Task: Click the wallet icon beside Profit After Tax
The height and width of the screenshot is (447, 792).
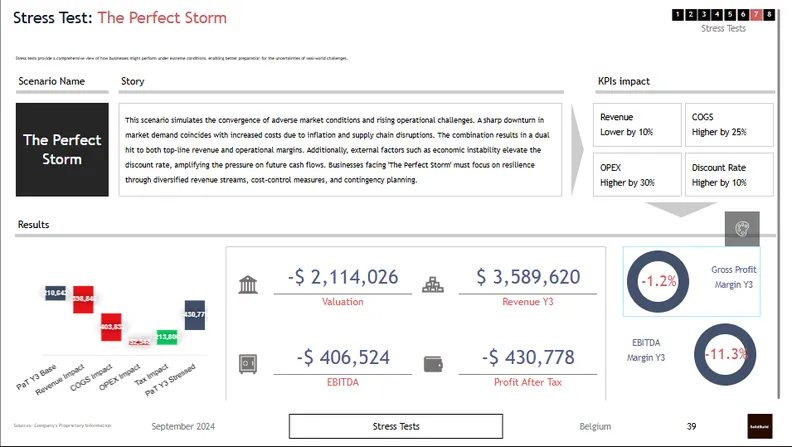Action: coord(431,364)
